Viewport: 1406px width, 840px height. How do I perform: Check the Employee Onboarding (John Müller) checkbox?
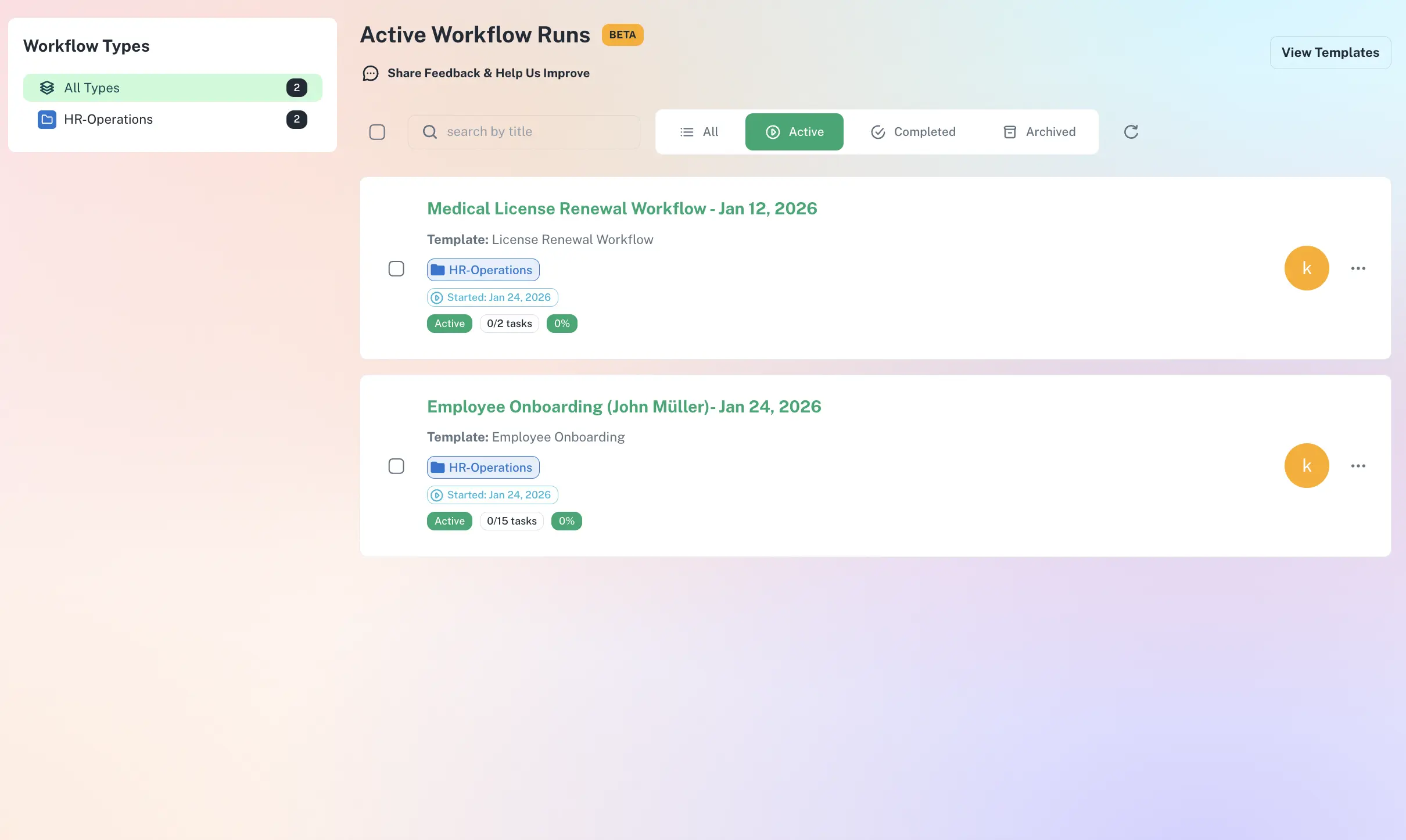click(396, 466)
